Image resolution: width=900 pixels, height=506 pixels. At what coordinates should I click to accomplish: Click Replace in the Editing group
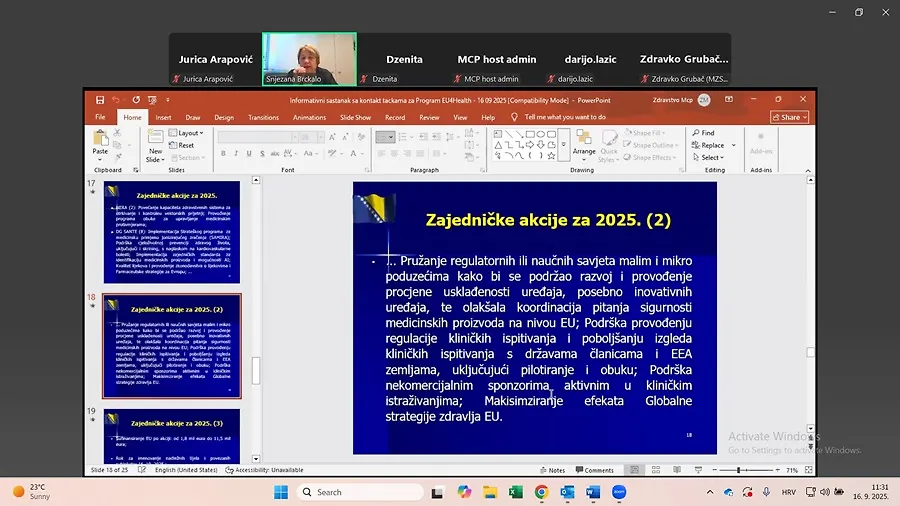click(x=708, y=145)
